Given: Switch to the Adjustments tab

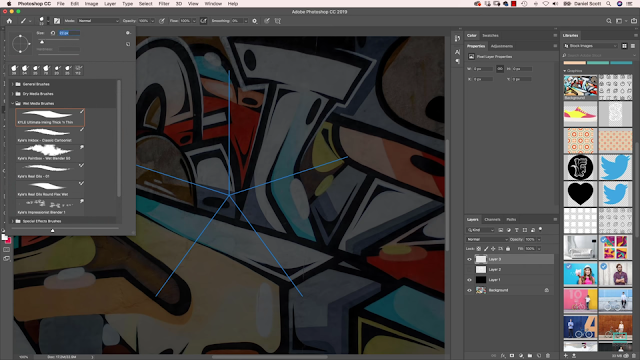Looking at the screenshot, I should pos(502,46).
